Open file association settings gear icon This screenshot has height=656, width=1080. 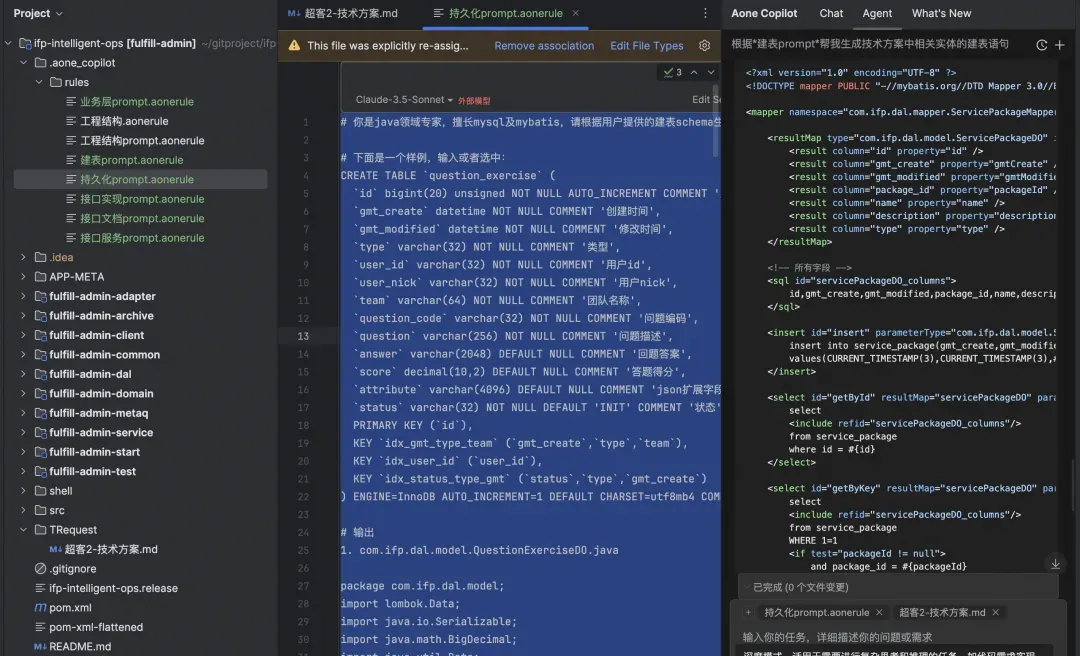click(704, 46)
